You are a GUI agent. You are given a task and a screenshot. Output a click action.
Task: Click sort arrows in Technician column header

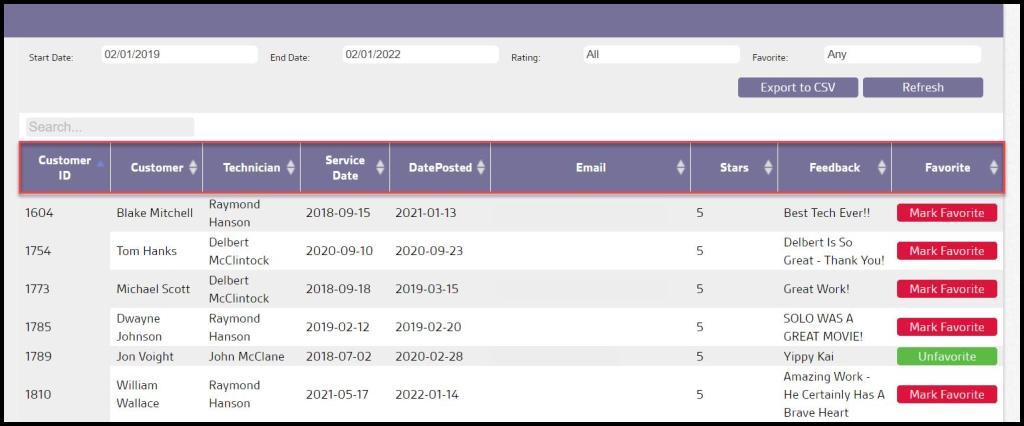pyautogui.click(x=291, y=168)
